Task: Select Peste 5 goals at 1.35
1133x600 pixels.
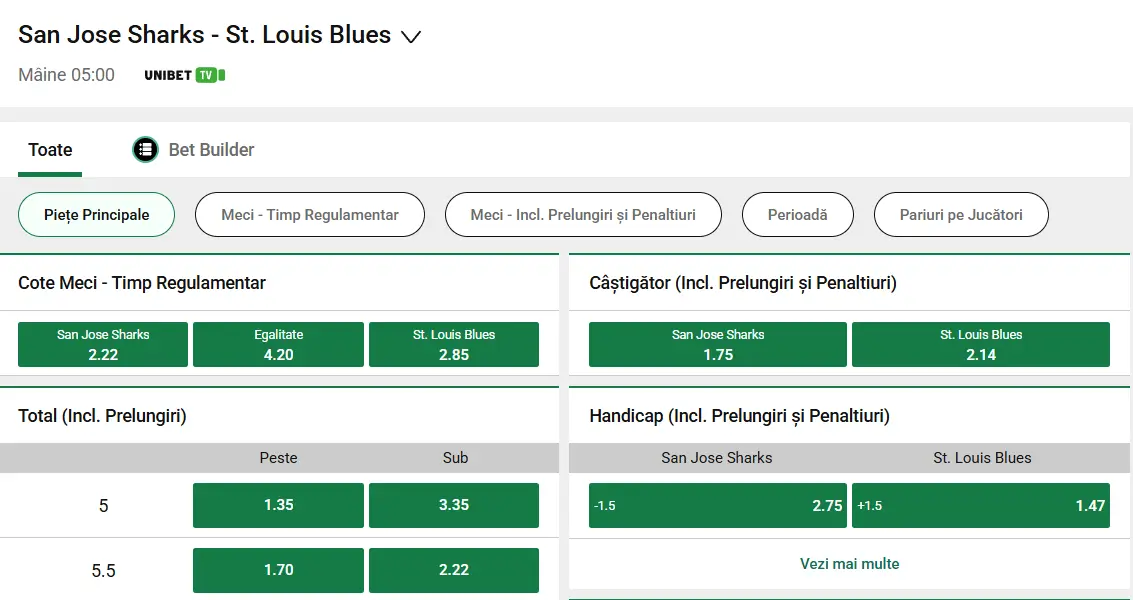Action: tap(278, 505)
